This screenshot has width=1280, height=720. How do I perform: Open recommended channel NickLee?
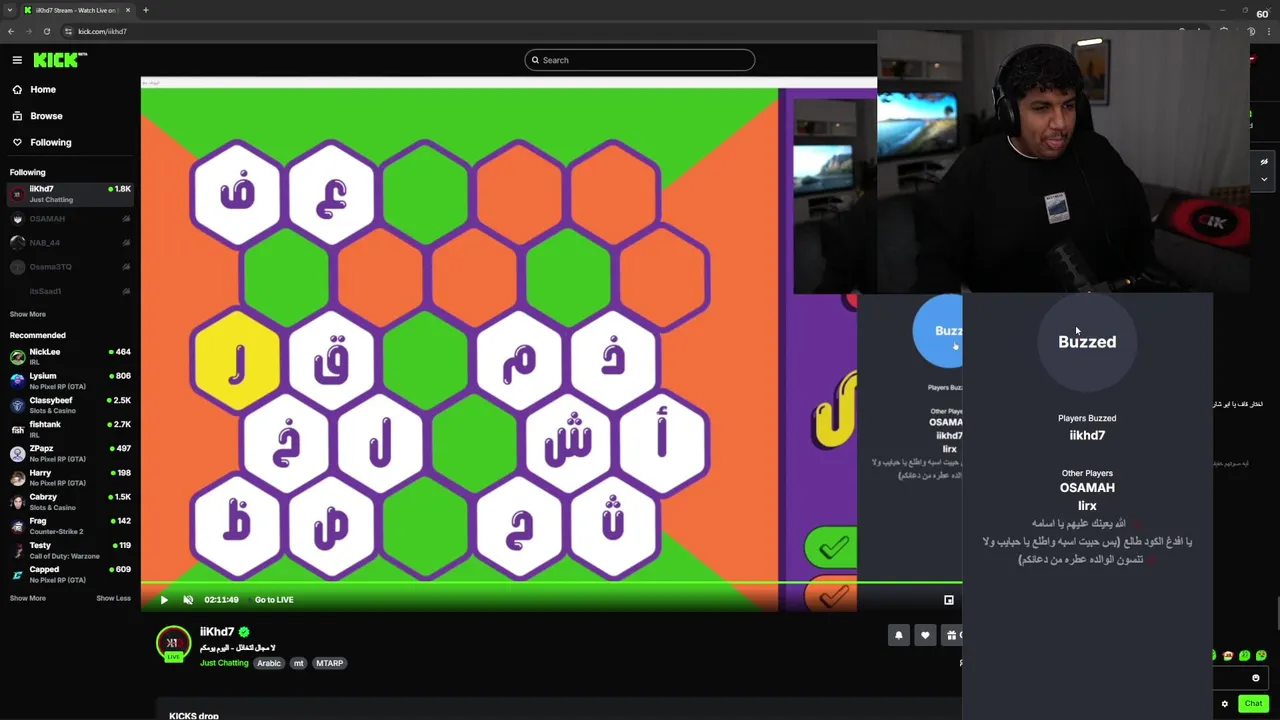70,356
